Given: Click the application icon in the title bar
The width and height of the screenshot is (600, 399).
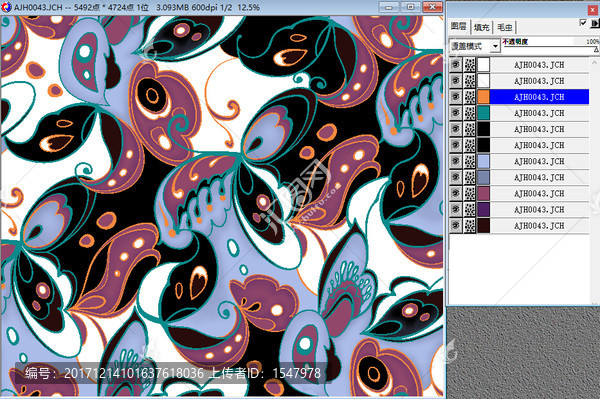Looking at the screenshot, I should [x=6, y=7].
